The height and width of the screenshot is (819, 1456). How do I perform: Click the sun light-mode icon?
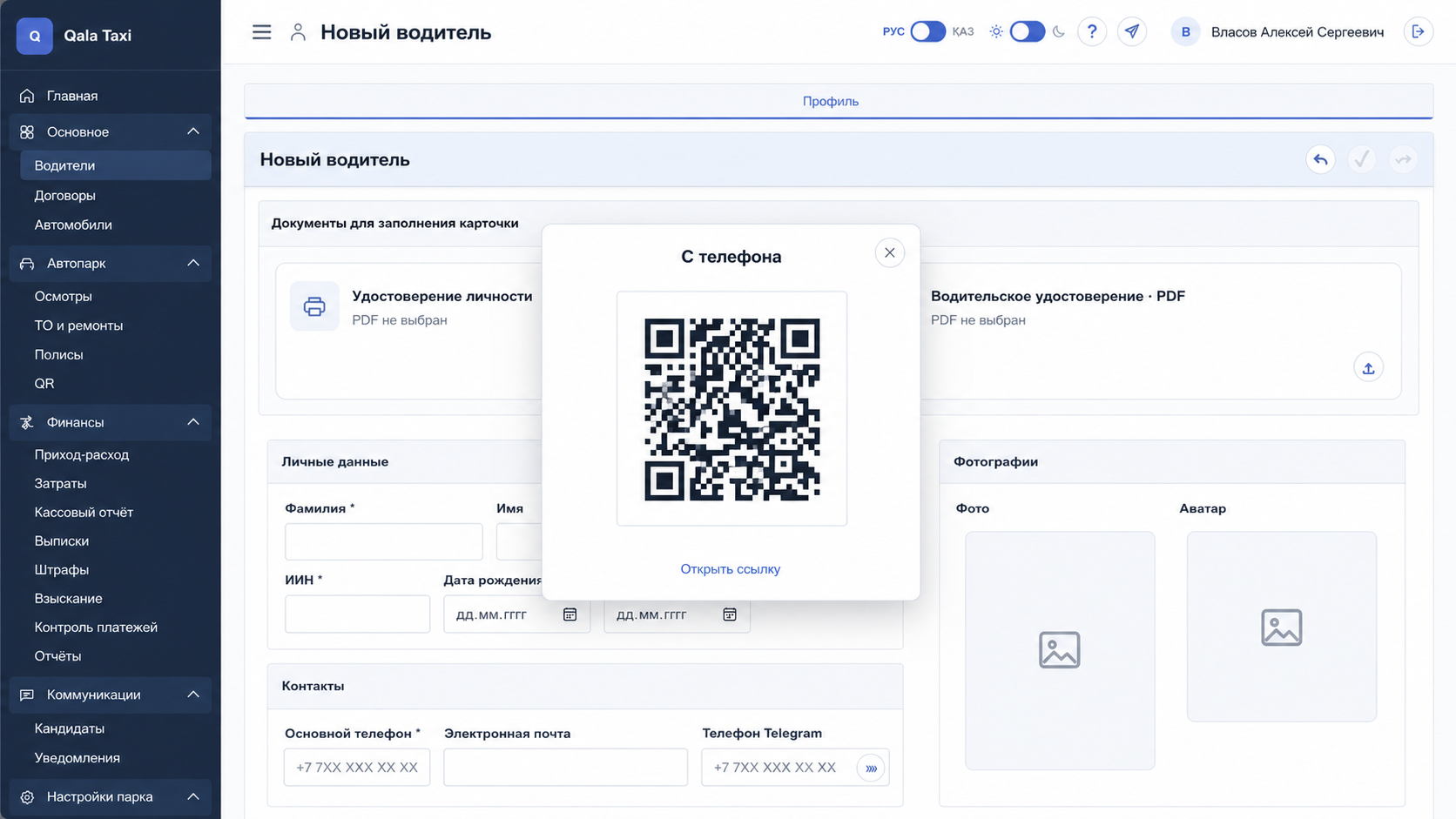click(x=996, y=32)
